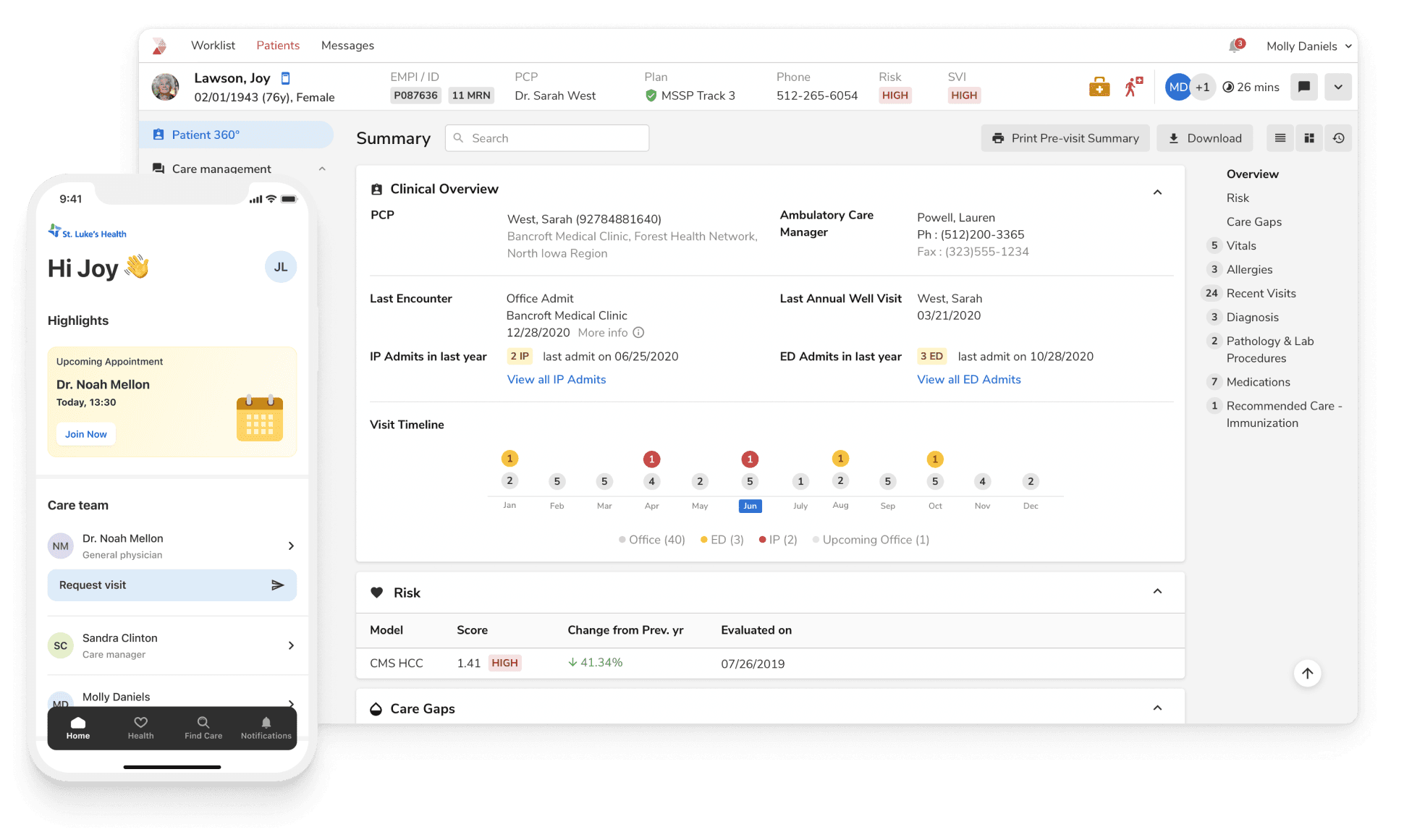Collapse the Clinical Overview section

(1157, 192)
